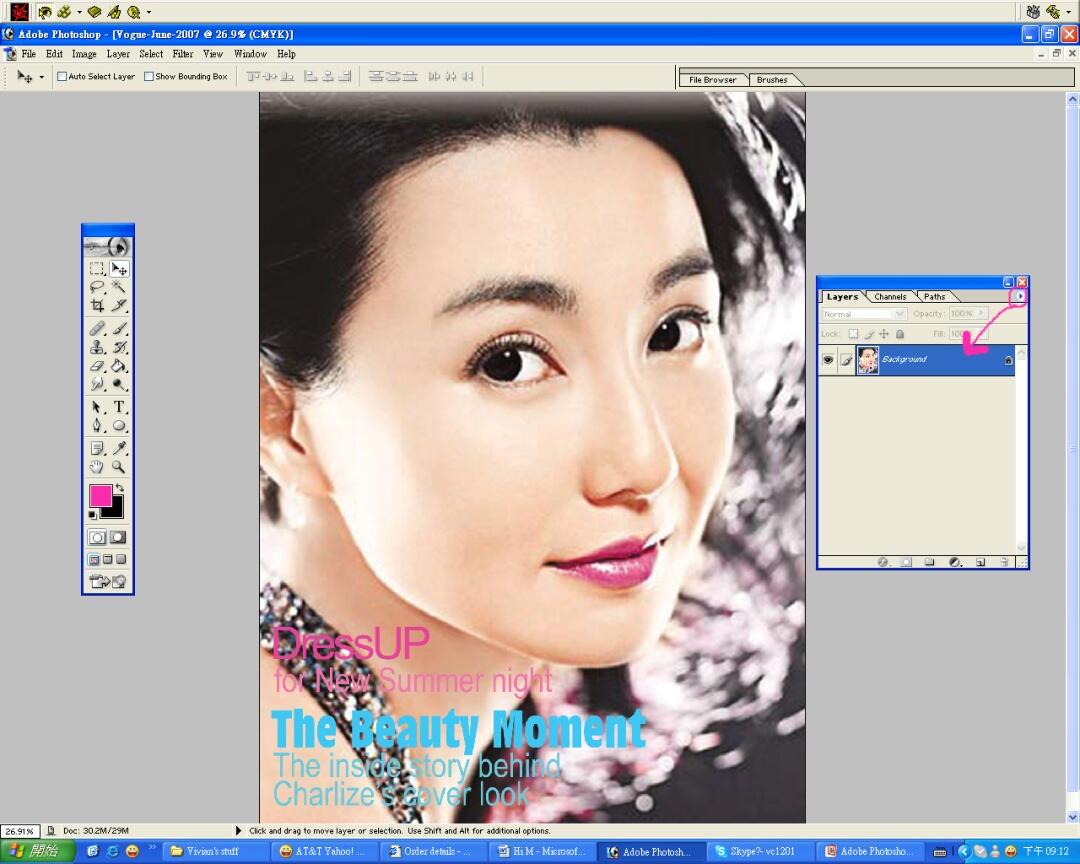
Task: Open the status bar info arrow menu
Action: pos(239,831)
